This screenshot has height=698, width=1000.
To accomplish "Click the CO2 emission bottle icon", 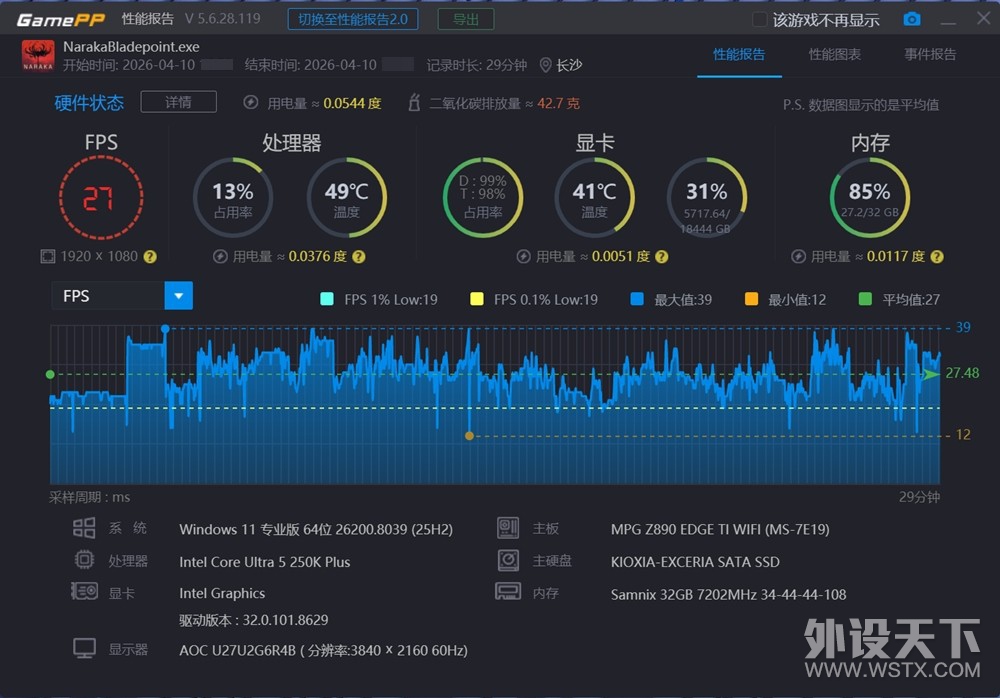I will click(x=414, y=102).
